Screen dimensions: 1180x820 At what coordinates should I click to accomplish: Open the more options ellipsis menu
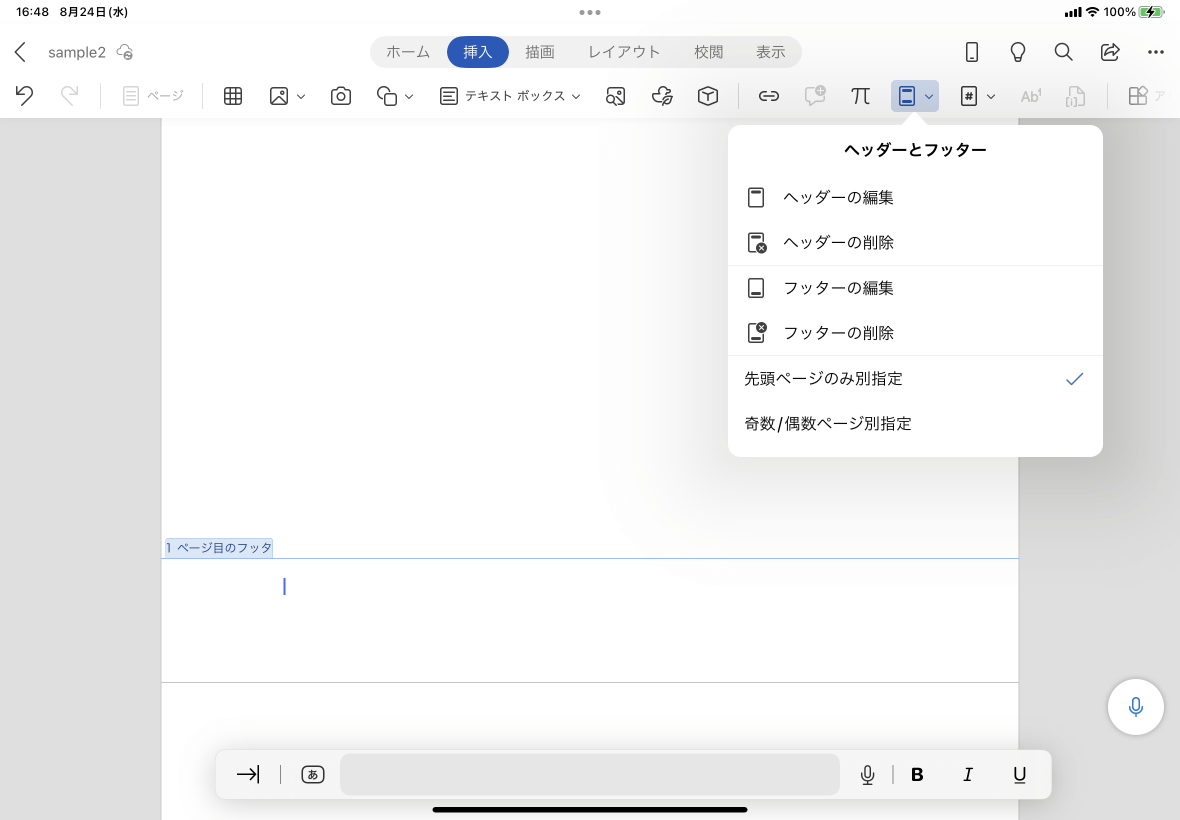click(x=1156, y=52)
